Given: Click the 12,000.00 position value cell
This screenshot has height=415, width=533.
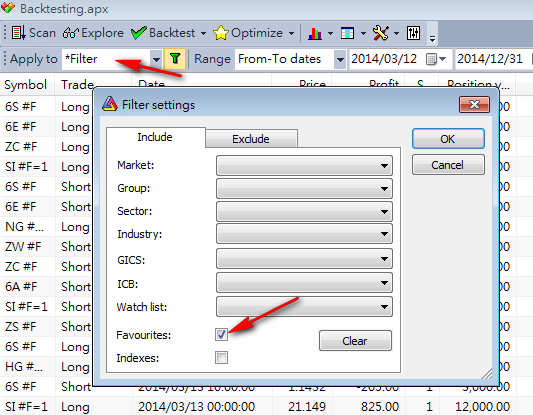Looking at the screenshot, I should click(482, 407).
